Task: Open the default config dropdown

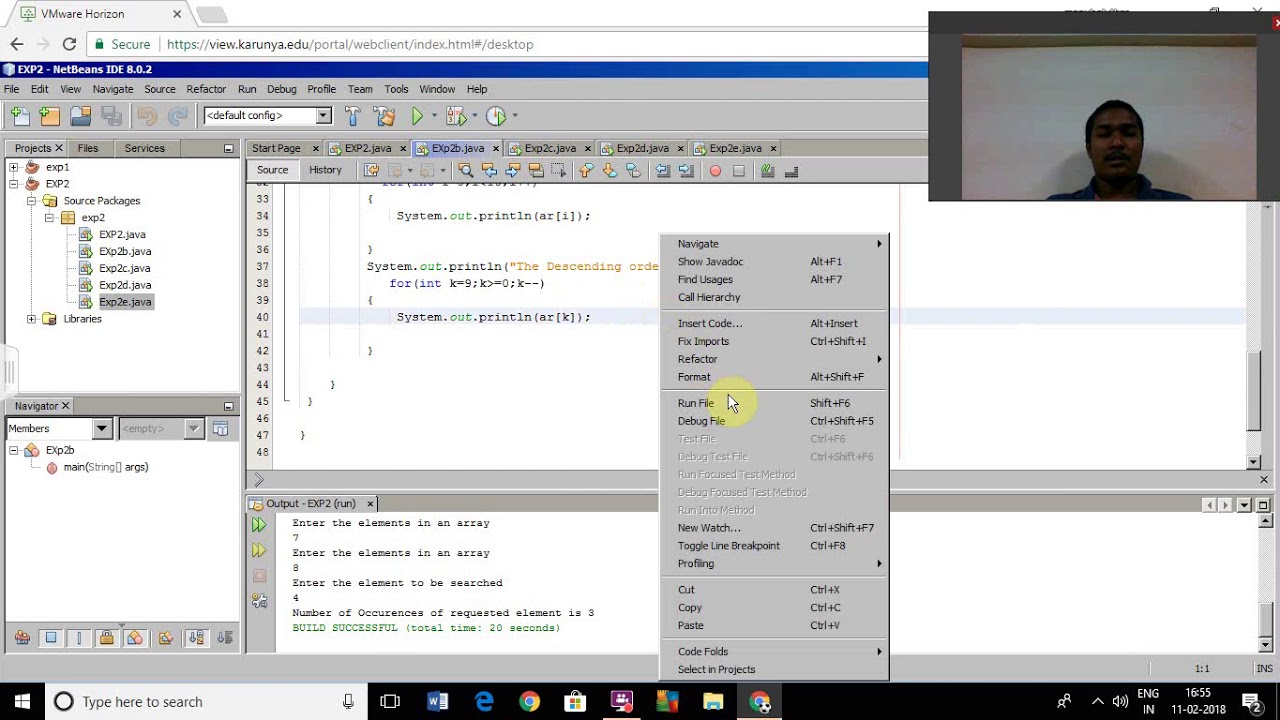Action: pos(323,115)
